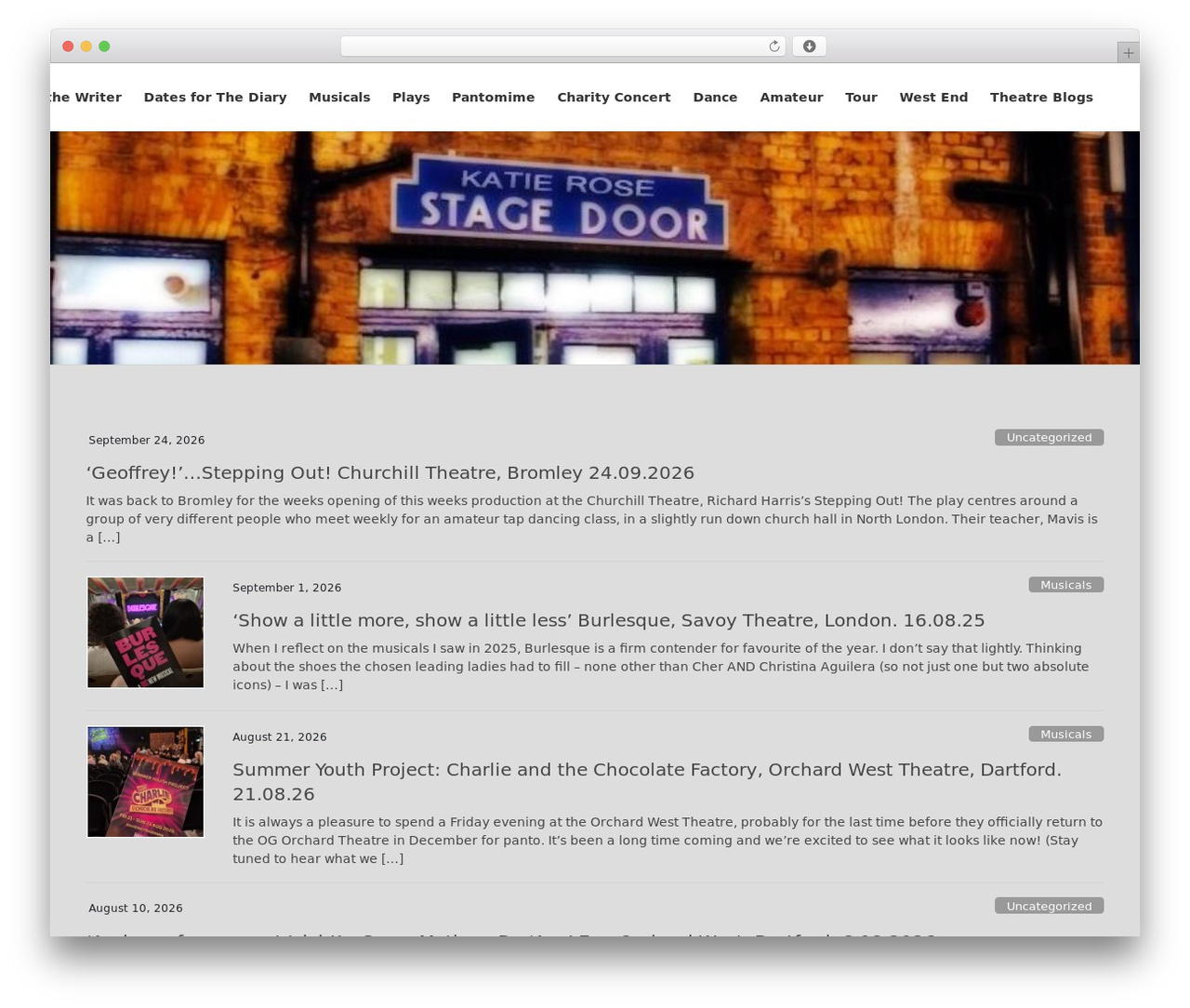Click the Burlesque excerpt text
Viewport: 1190px width, 1008px height.
[661, 667]
